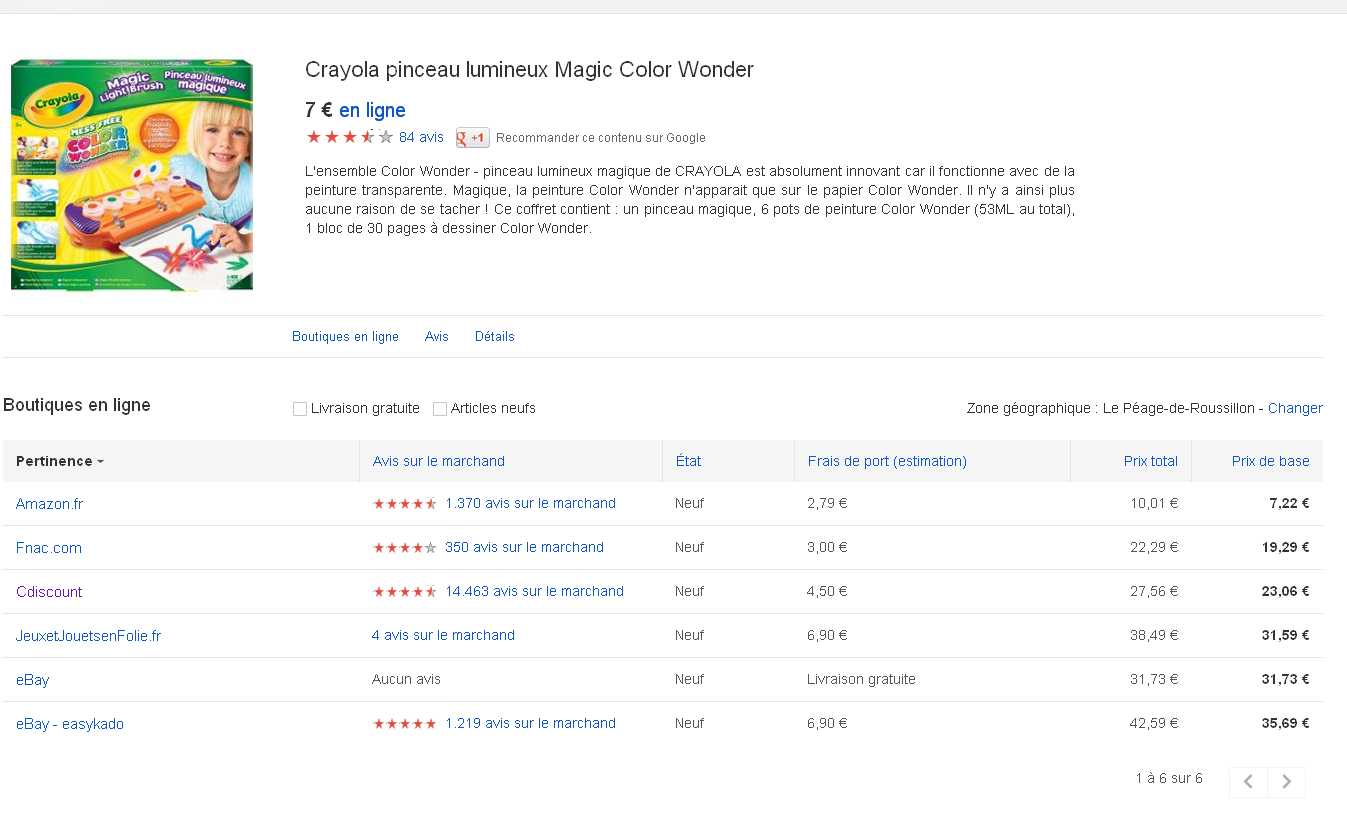Check the Articles neufs filter
The image size is (1347, 813).
coord(440,409)
